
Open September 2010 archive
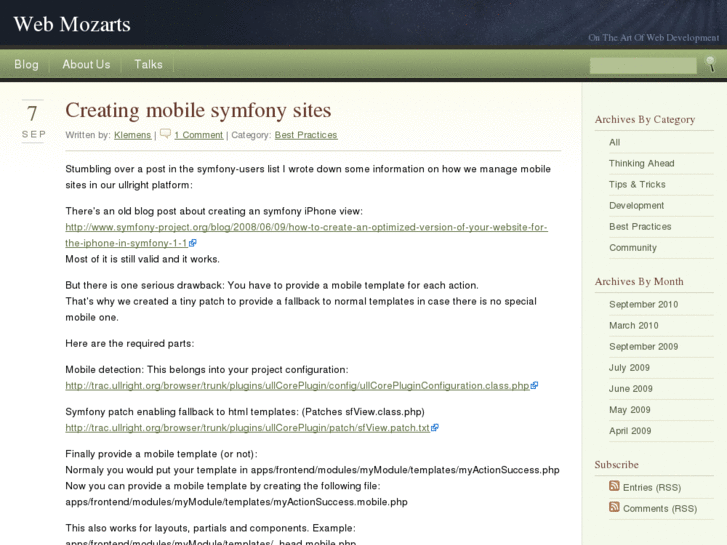[x=644, y=304]
